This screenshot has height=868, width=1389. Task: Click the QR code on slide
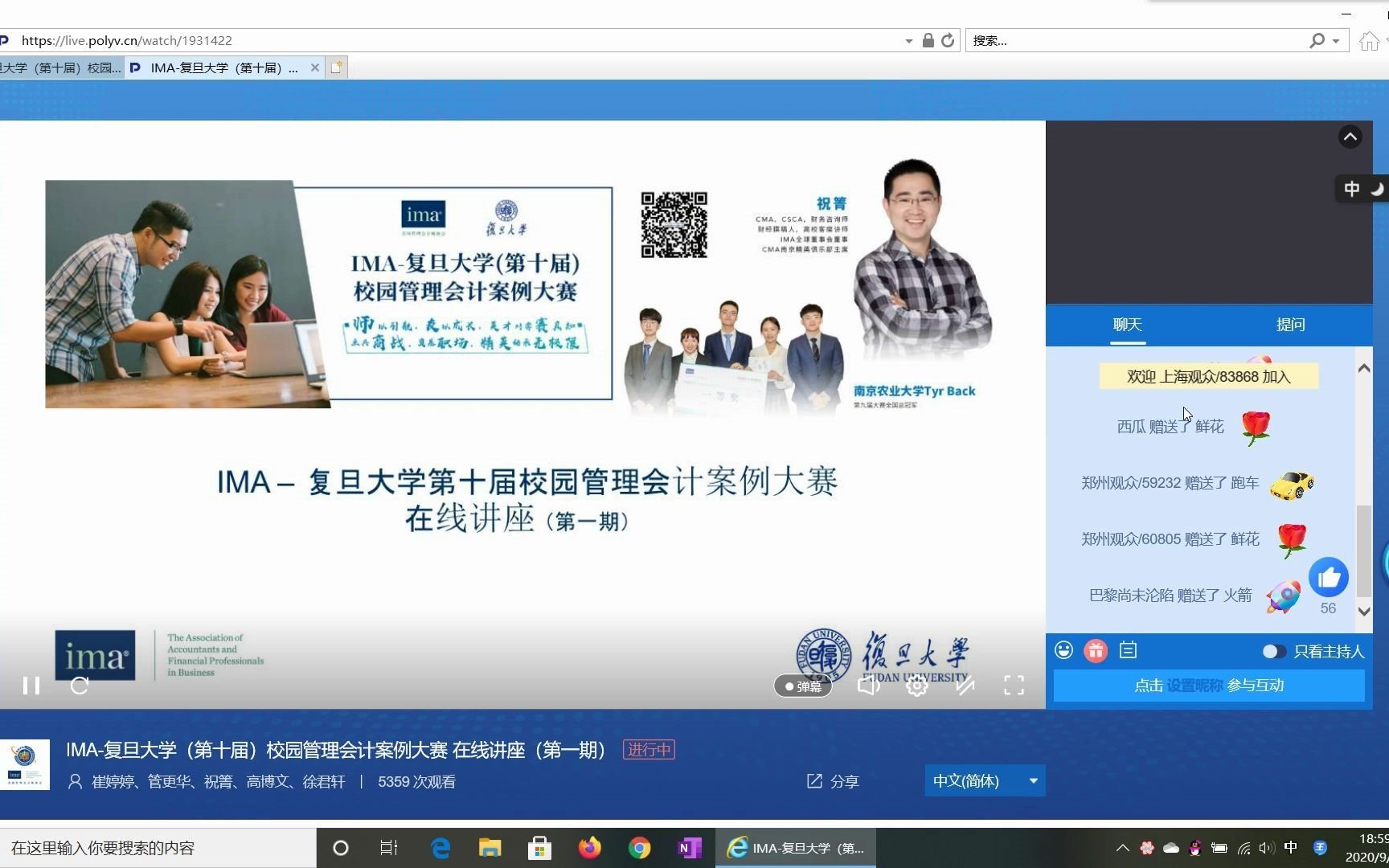674,224
